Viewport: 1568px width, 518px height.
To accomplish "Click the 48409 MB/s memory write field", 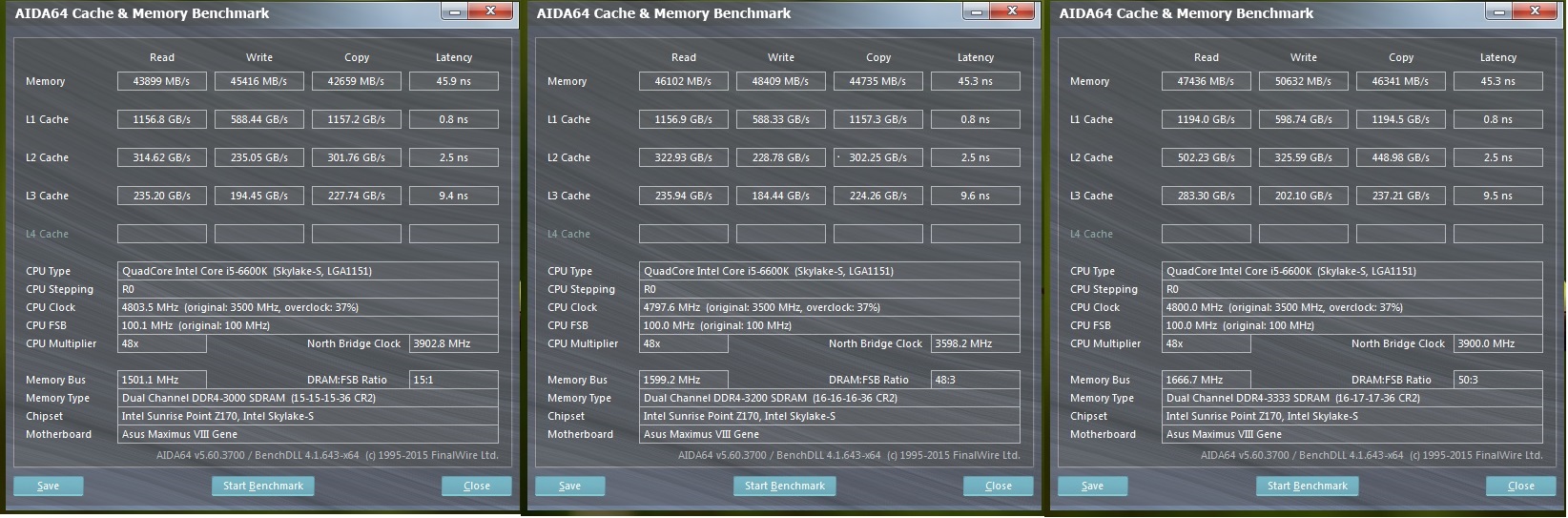I will tap(780, 82).
